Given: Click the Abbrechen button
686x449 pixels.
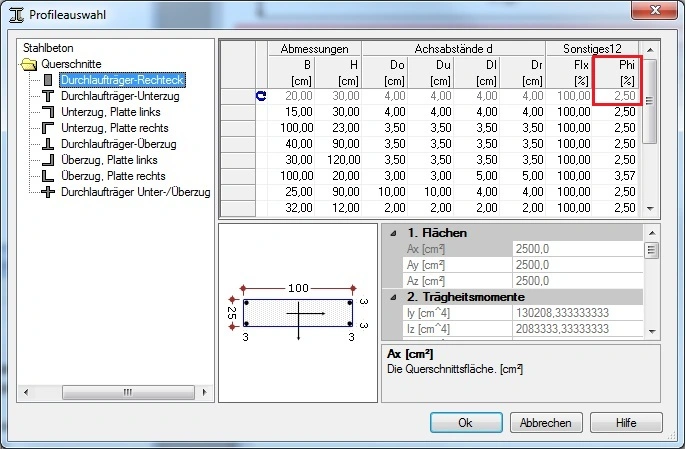Looking at the screenshot, I should point(546,423).
